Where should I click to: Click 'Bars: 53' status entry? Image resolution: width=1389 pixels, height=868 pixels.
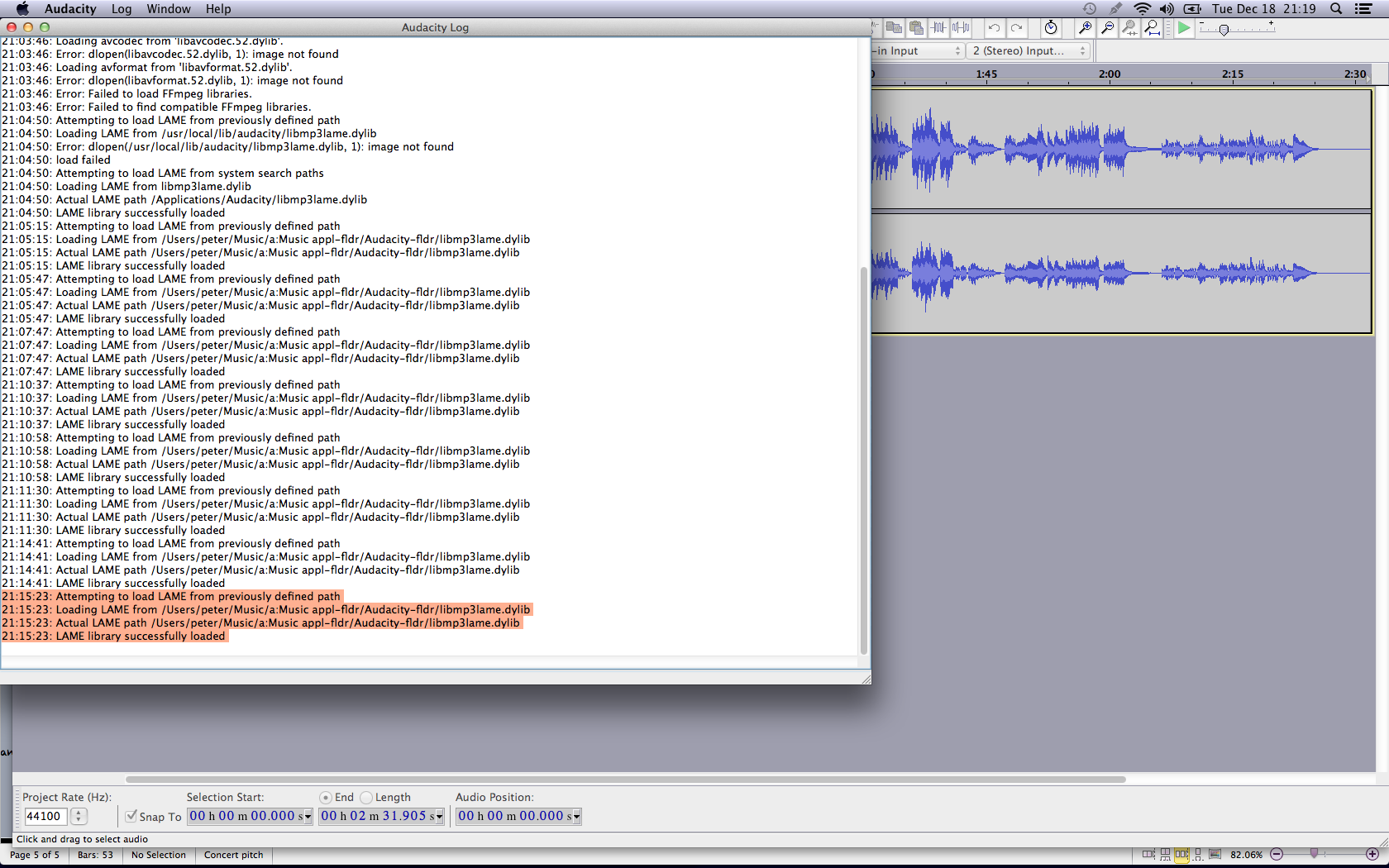point(95,855)
